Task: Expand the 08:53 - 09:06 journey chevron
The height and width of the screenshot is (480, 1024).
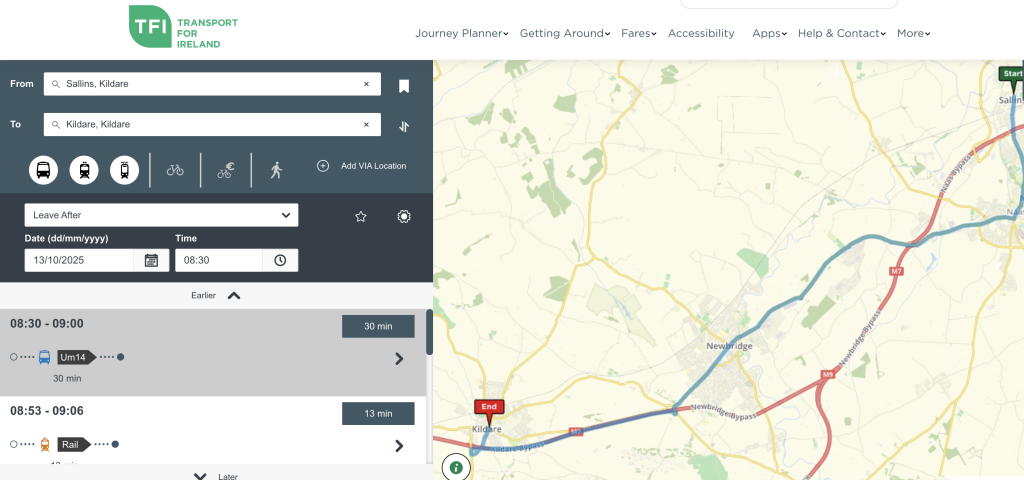Action: tap(400, 445)
